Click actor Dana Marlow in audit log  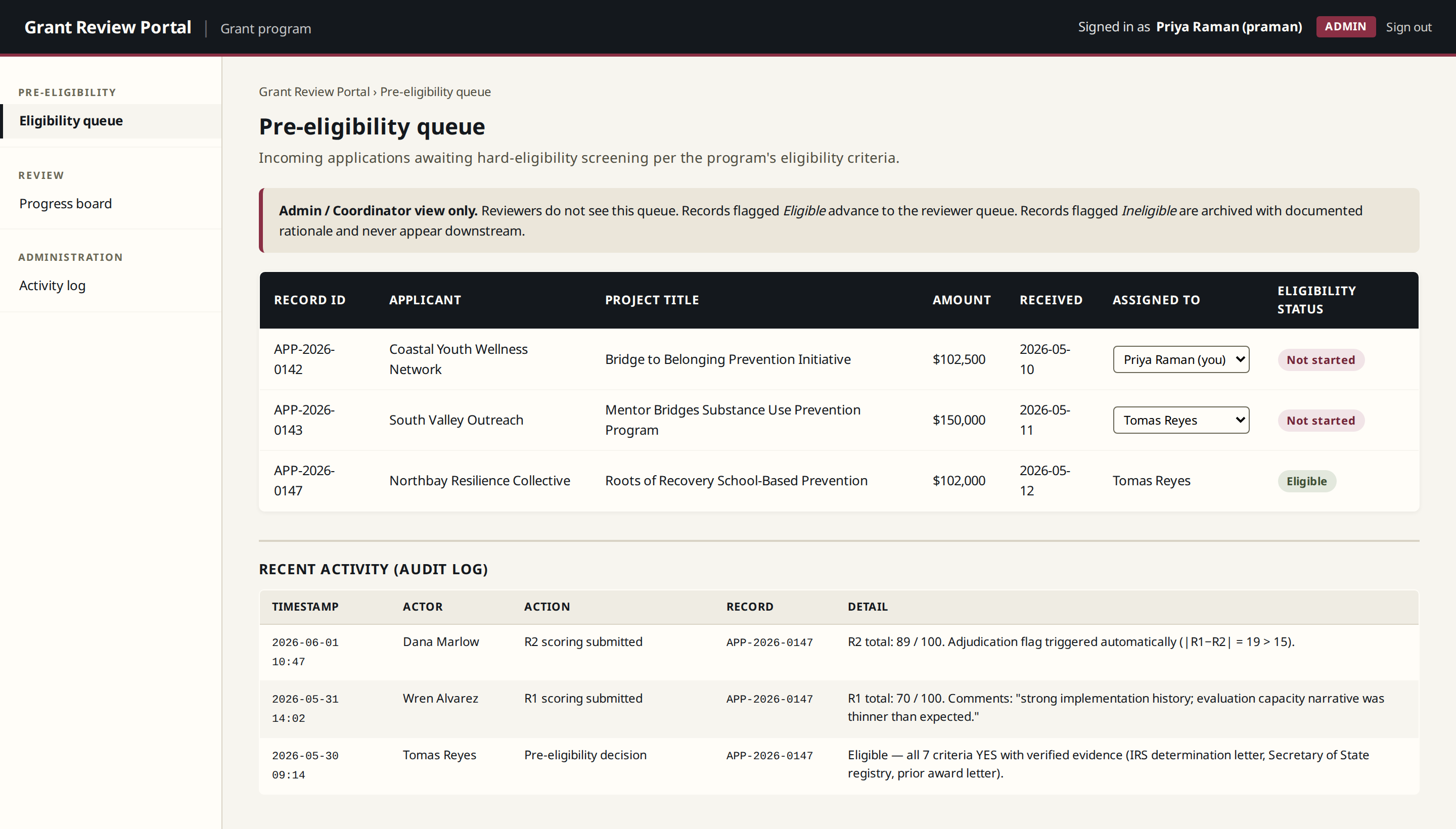coord(441,641)
